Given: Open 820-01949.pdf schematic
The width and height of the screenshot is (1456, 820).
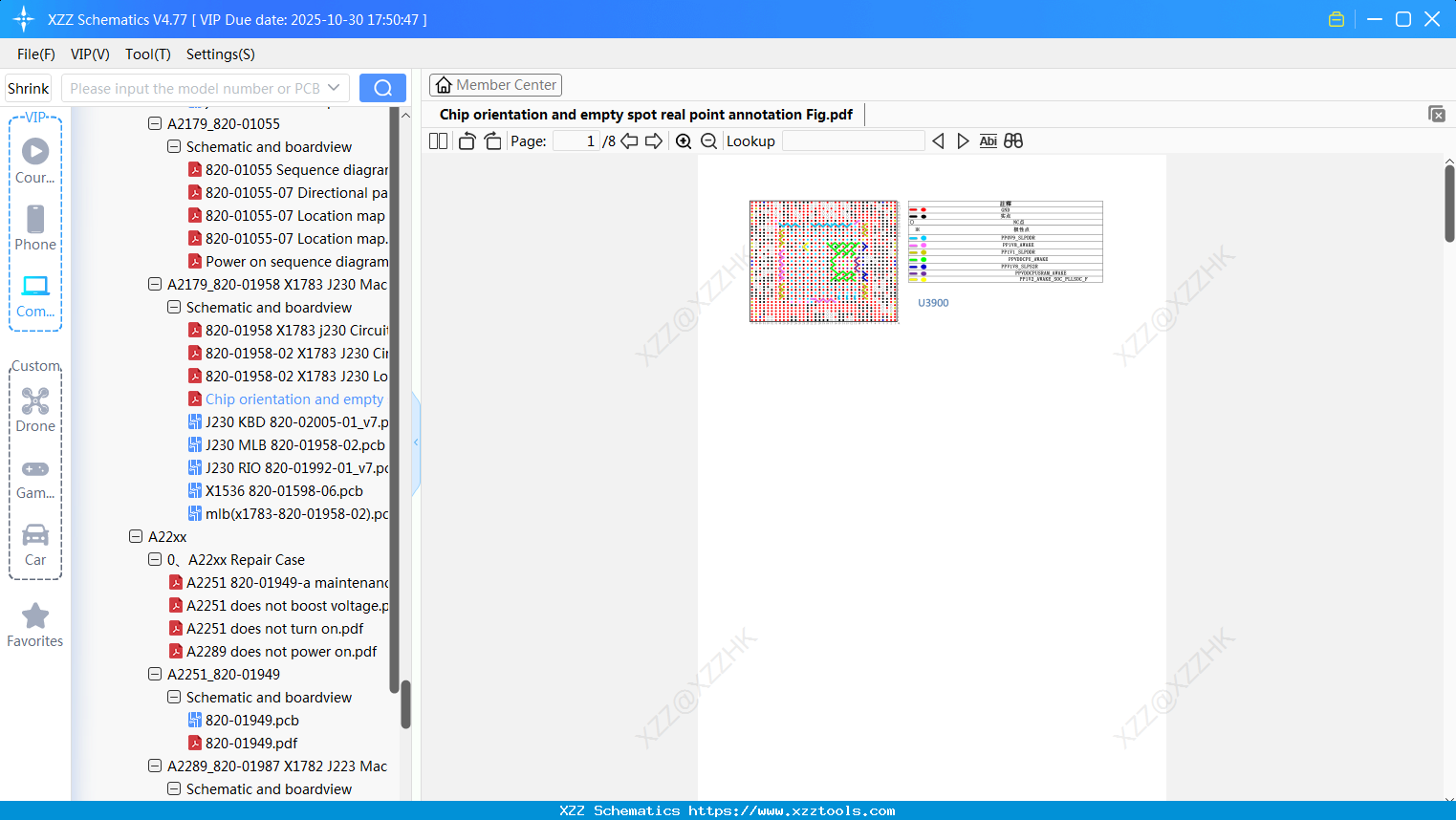Looking at the screenshot, I should 242,743.
